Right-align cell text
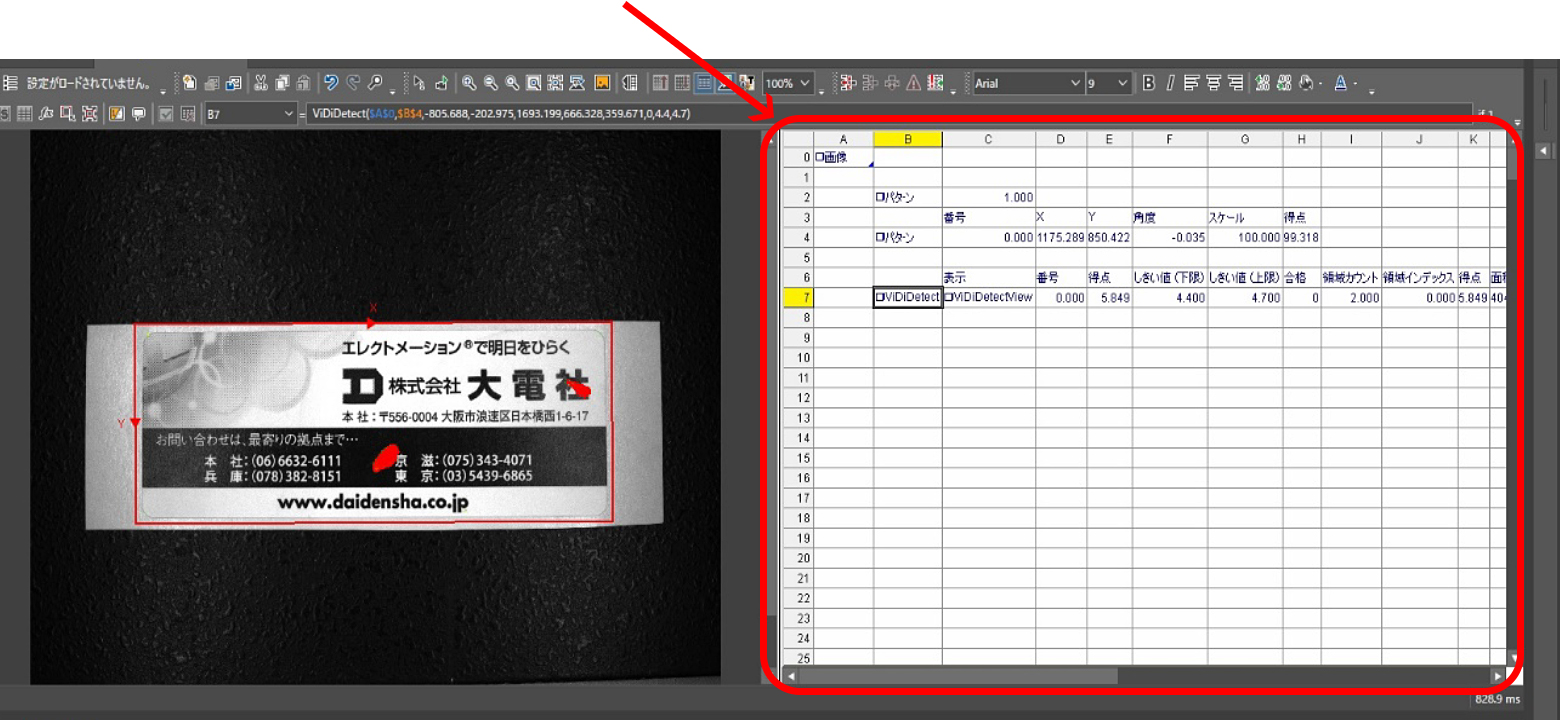The height and width of the screenshot is (720, 1560). [1235, 83]
